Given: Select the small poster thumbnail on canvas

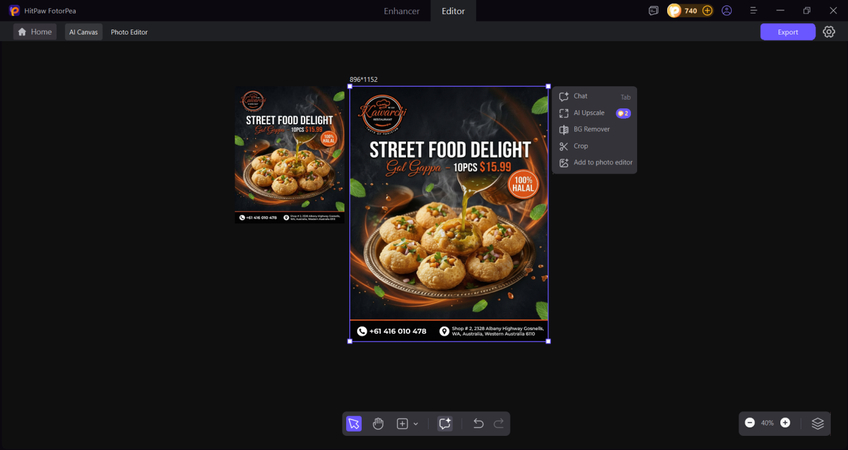Looking at the screenshot, I should pos(289,155).
